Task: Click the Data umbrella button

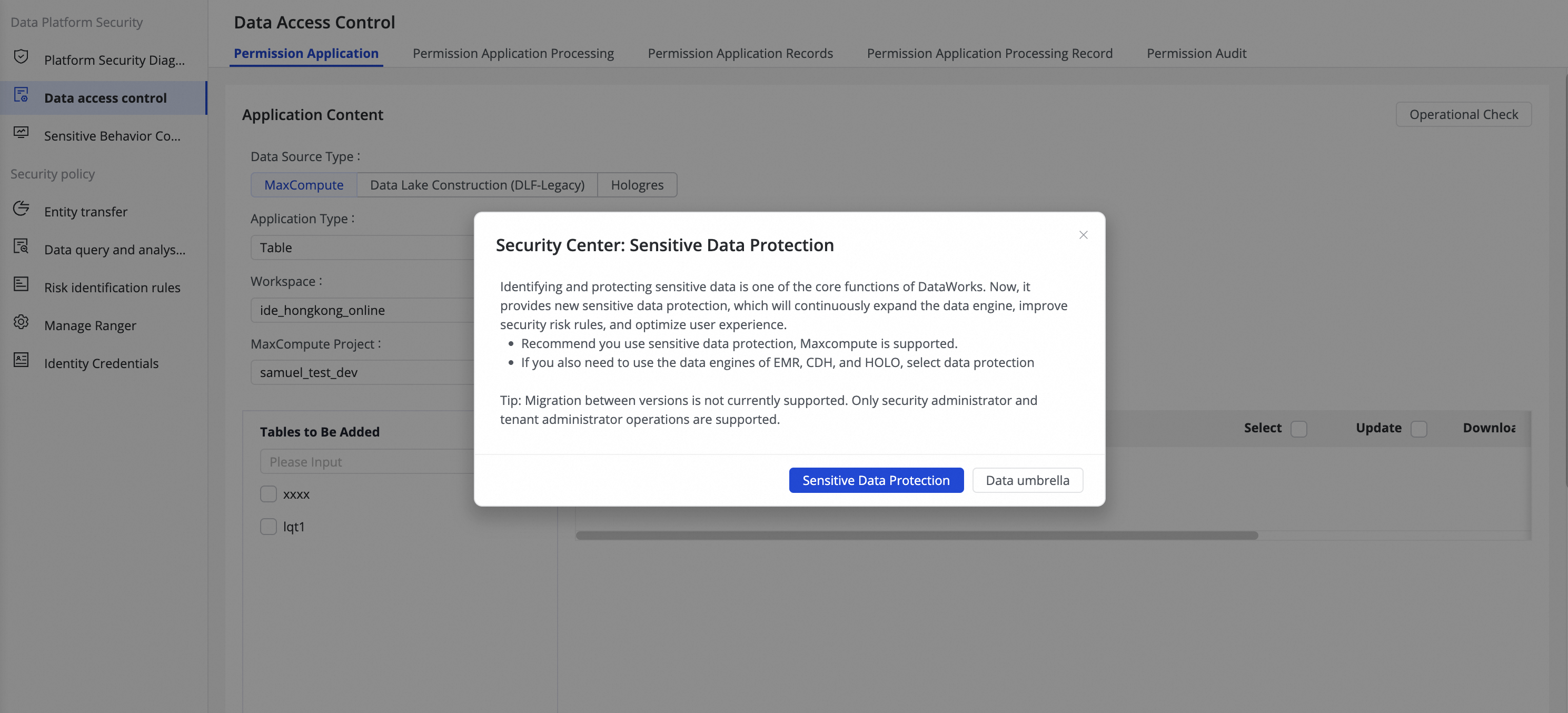Action: point(1027,480)
